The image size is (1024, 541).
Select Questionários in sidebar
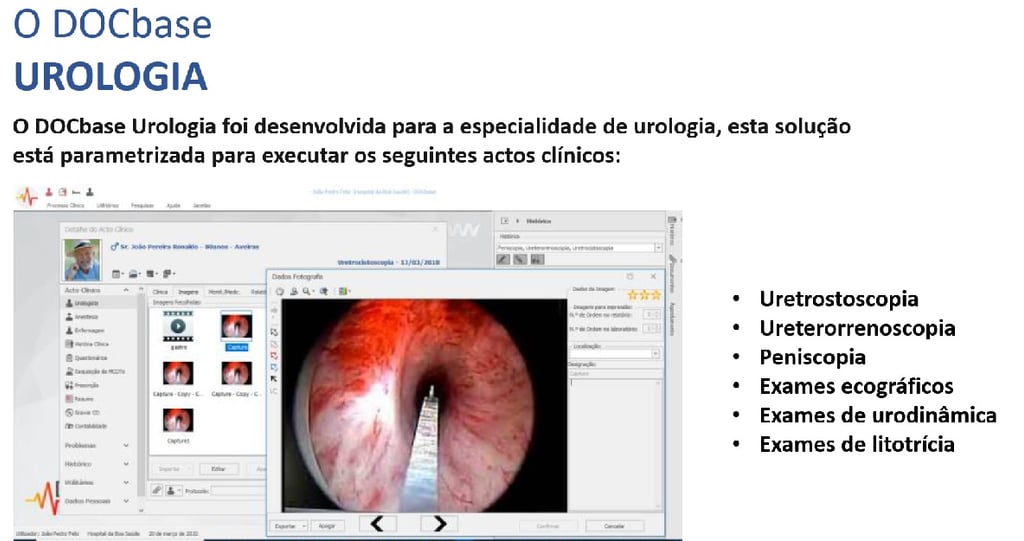coord(86,358)
